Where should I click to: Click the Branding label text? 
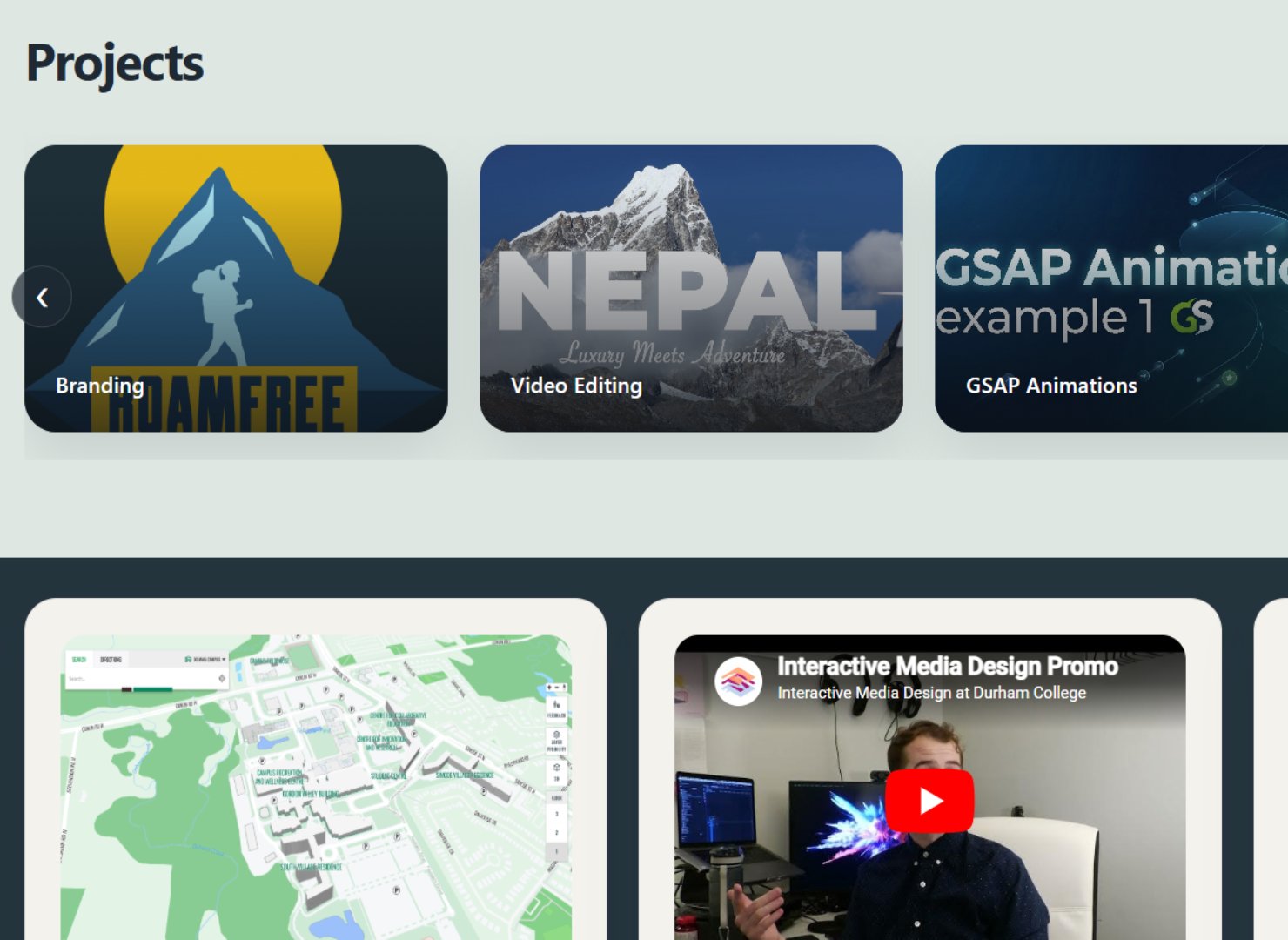tap(100, 386)
